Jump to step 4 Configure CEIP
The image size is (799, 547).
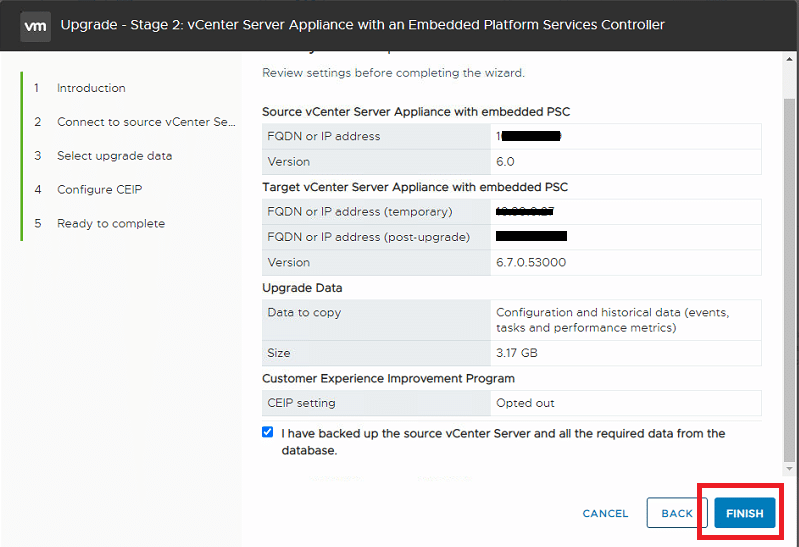[88, 189]
